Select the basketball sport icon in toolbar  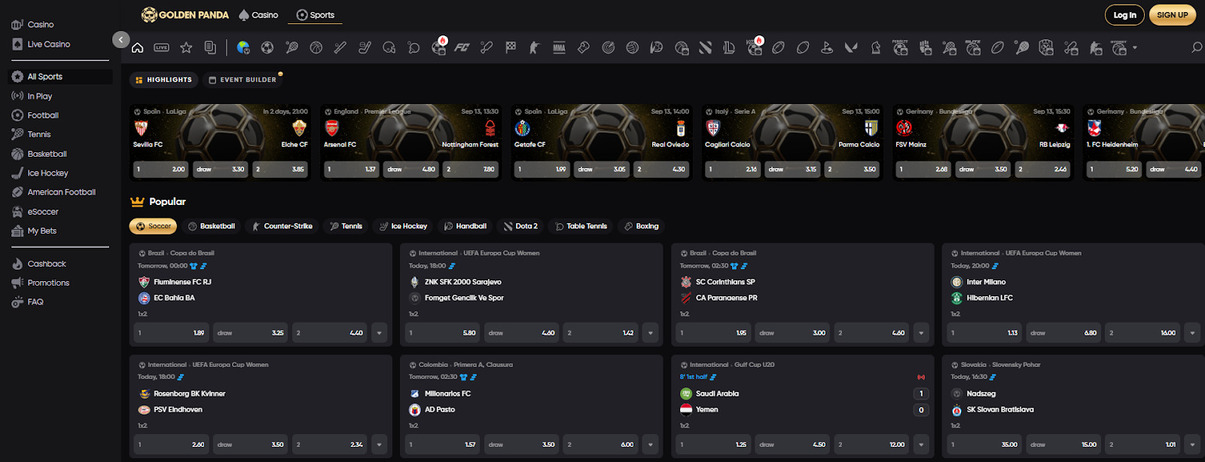click(316, 47)
